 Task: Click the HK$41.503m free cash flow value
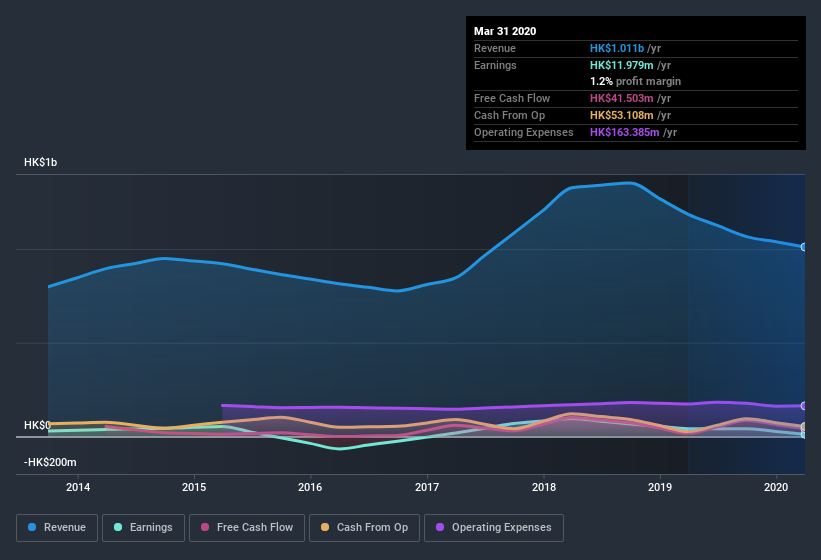(622, 98)
